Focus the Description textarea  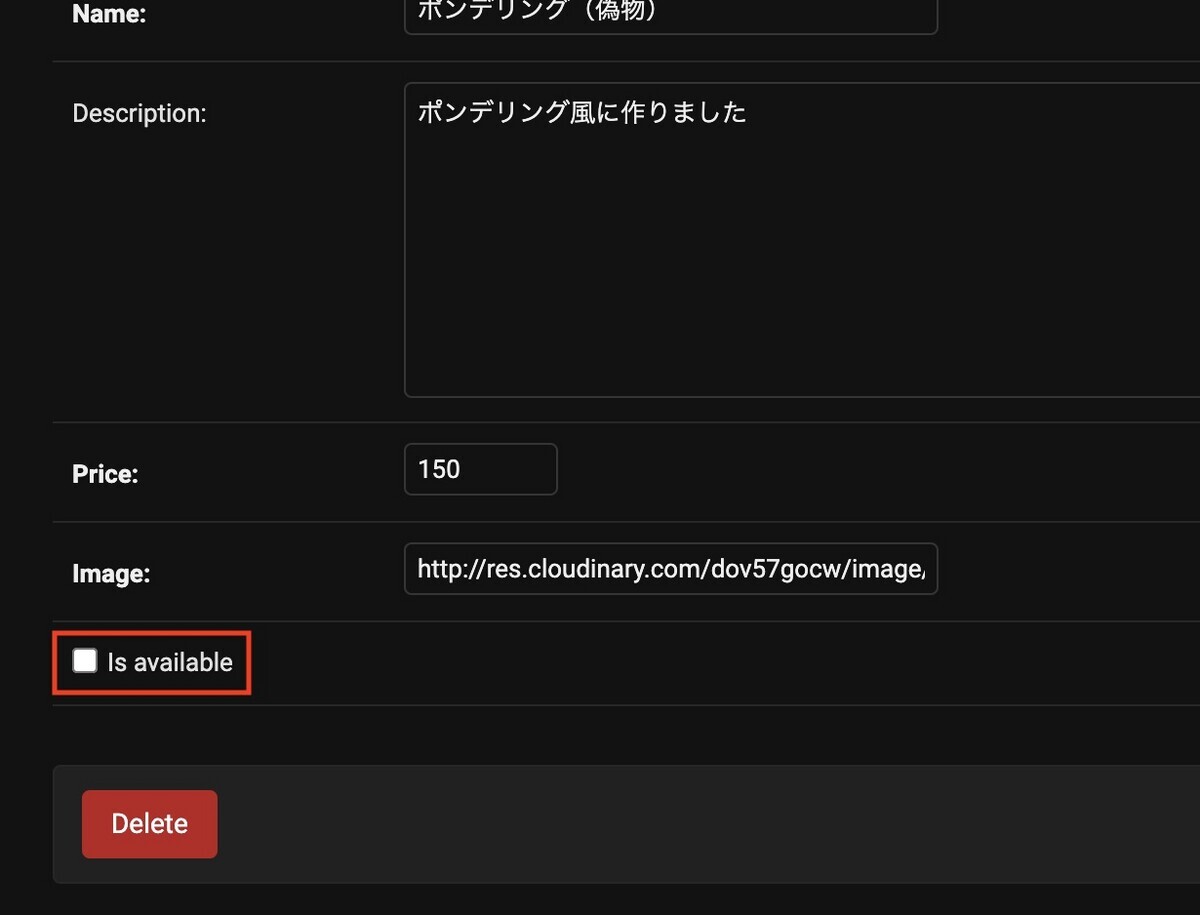(670, 240)
